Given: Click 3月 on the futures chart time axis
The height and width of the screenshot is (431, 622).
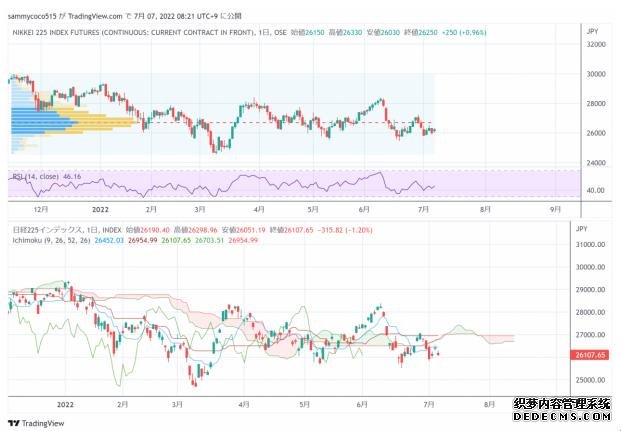Looking at the screenshot, I should pos(200,209).
